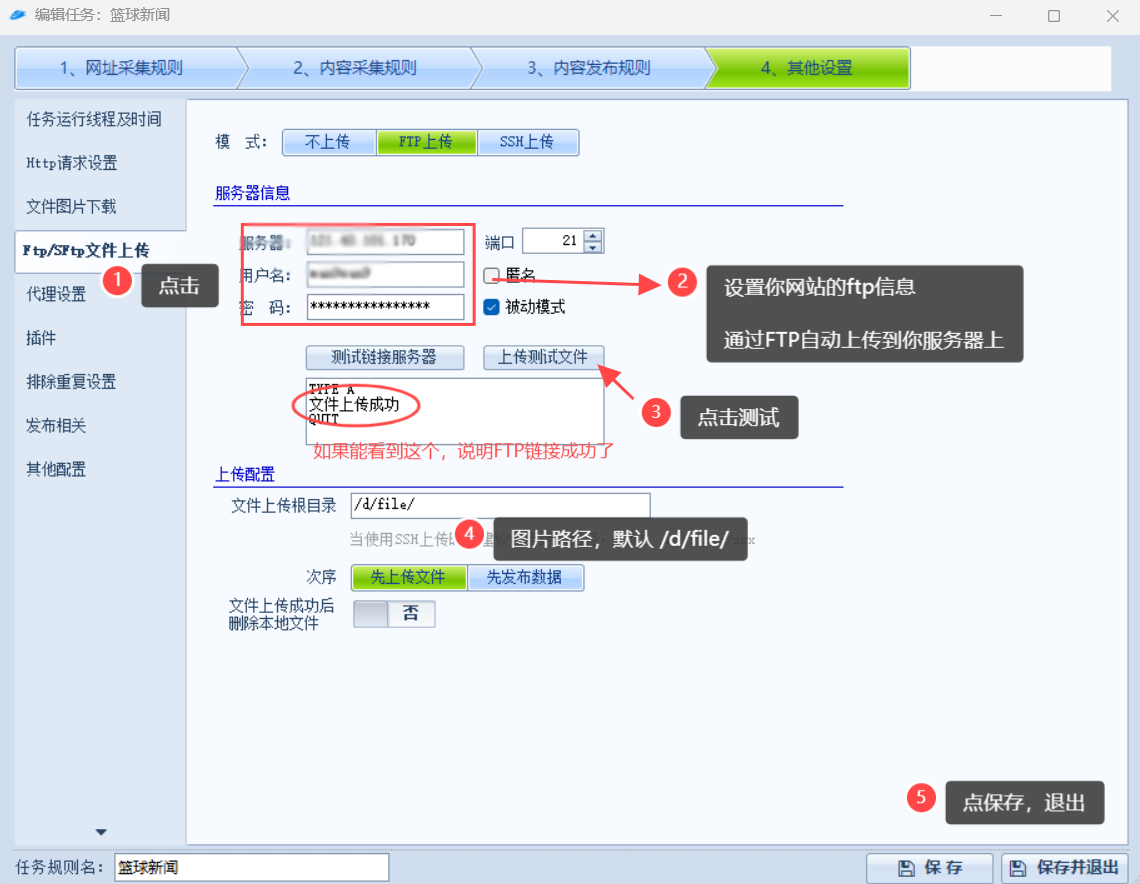Screen dimensions: 1140x884
Task: Open the 内容发布规则 step tab
Action: coord(589,68)
